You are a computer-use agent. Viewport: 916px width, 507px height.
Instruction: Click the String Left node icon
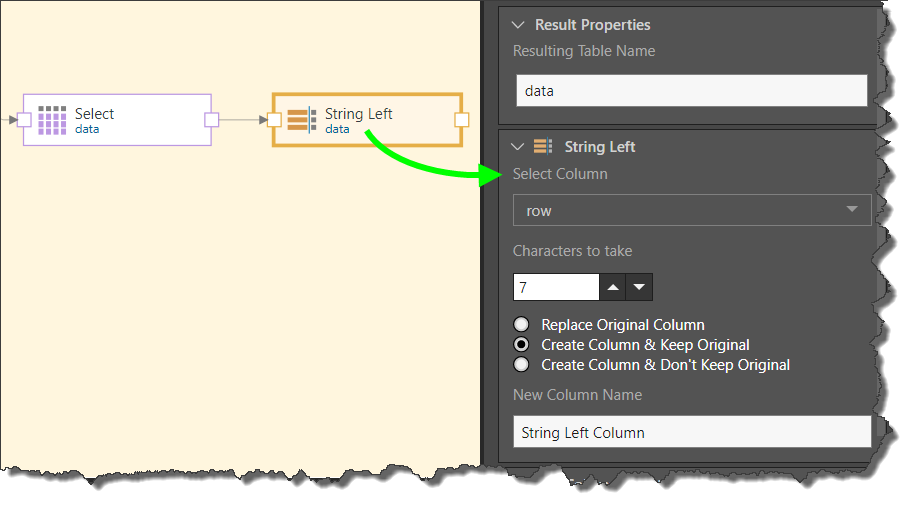pyautogui.click(x=302, y=120)
